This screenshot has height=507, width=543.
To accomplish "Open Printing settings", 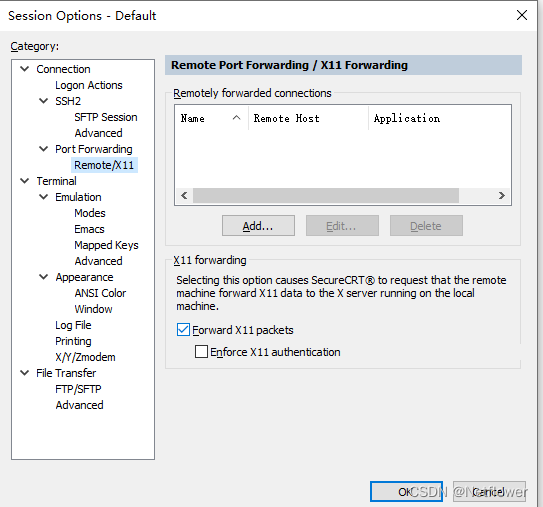I will (73, 341).
